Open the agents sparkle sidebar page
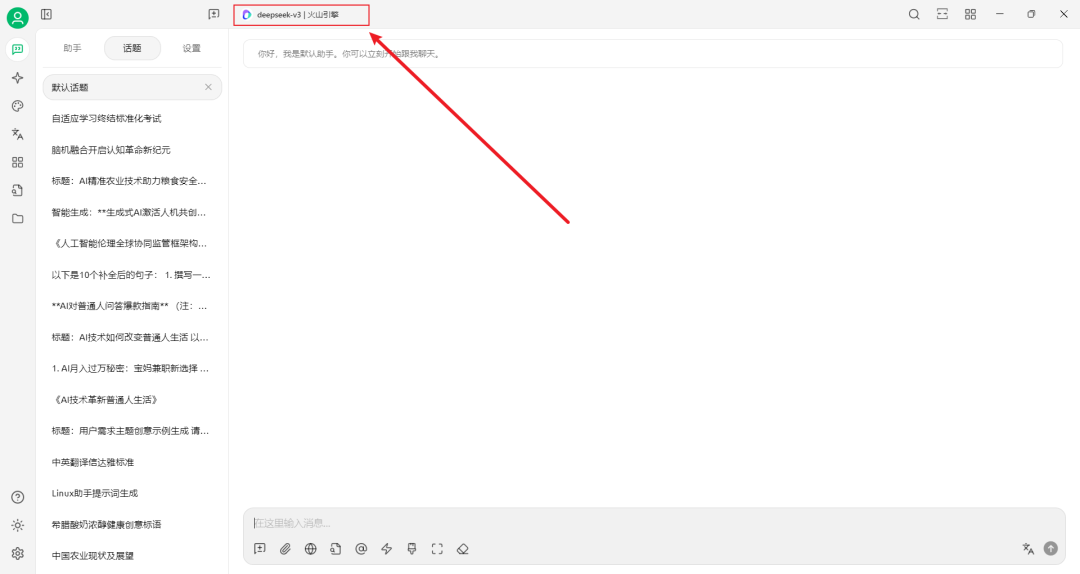 coord(18,78)
